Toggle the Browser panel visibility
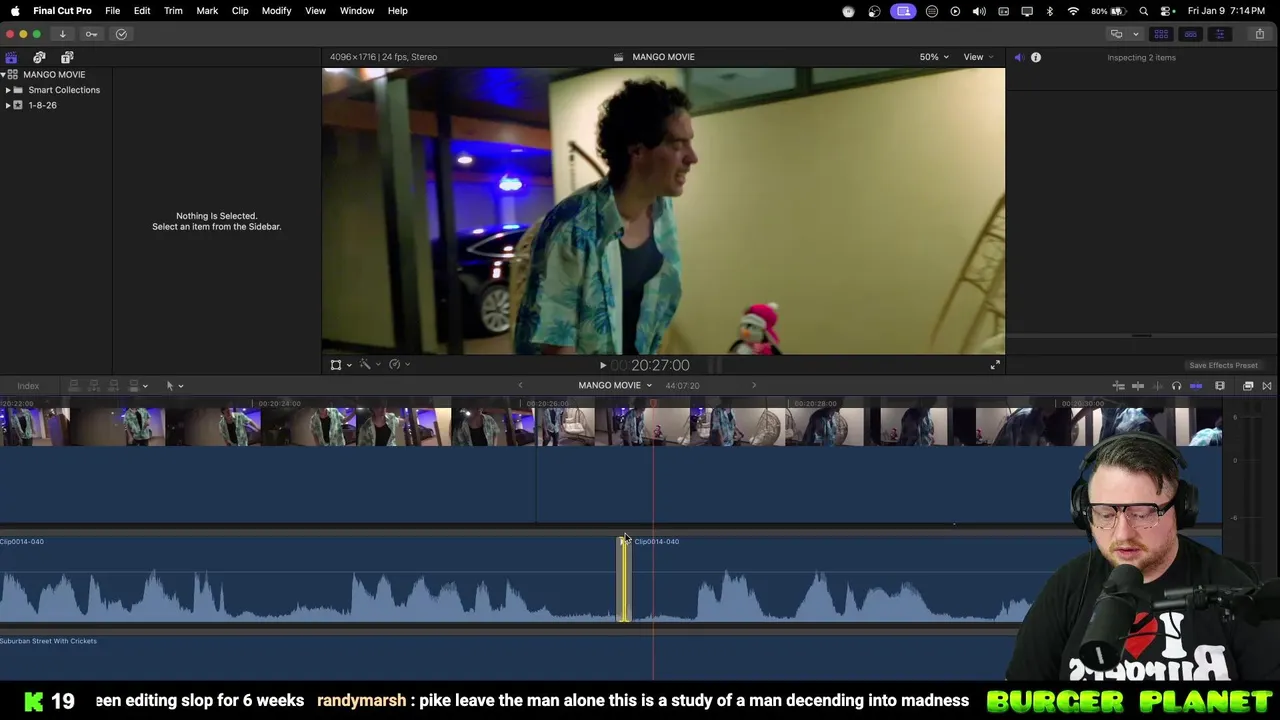1280x720 pixels. click(1161, 34)
